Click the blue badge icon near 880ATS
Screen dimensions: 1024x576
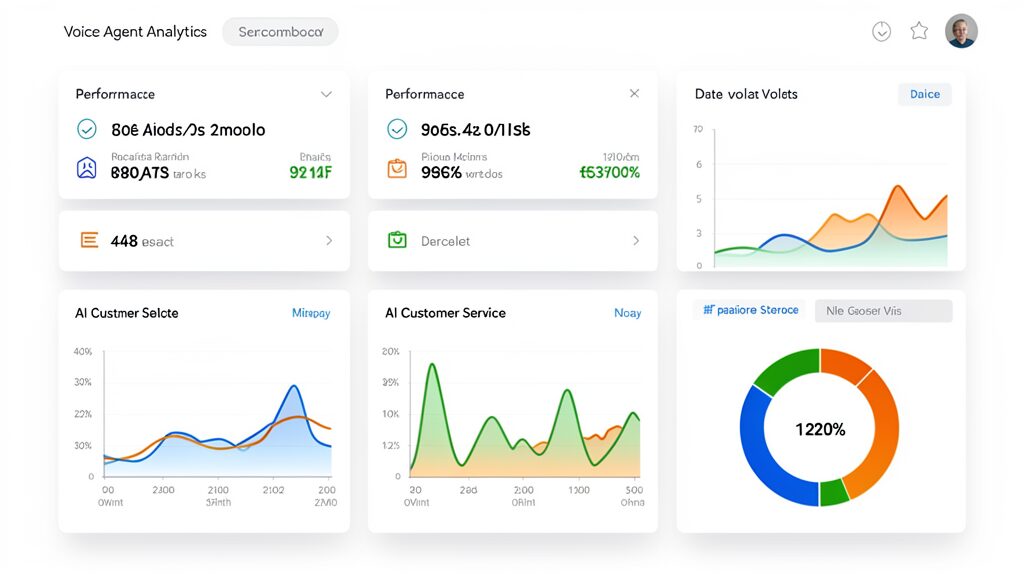click(x=87, y=168)
